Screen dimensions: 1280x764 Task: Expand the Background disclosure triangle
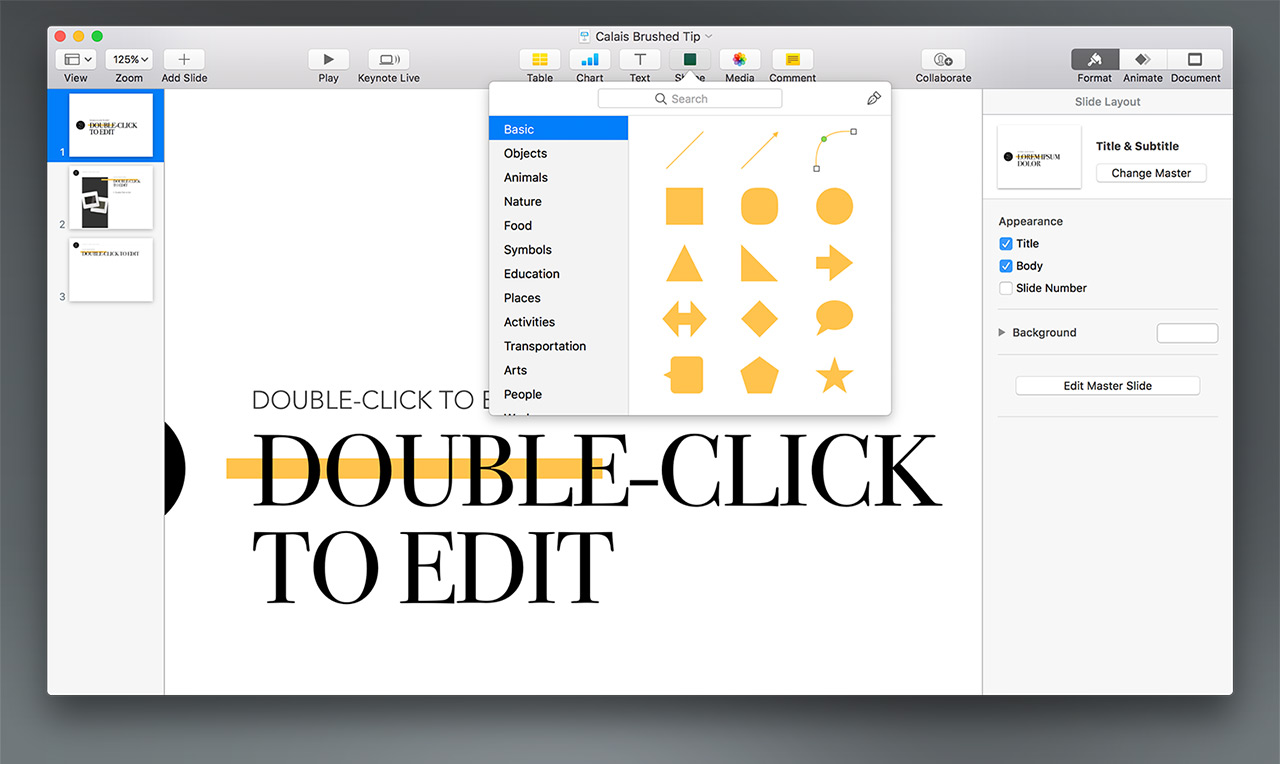pos(1002,333)
